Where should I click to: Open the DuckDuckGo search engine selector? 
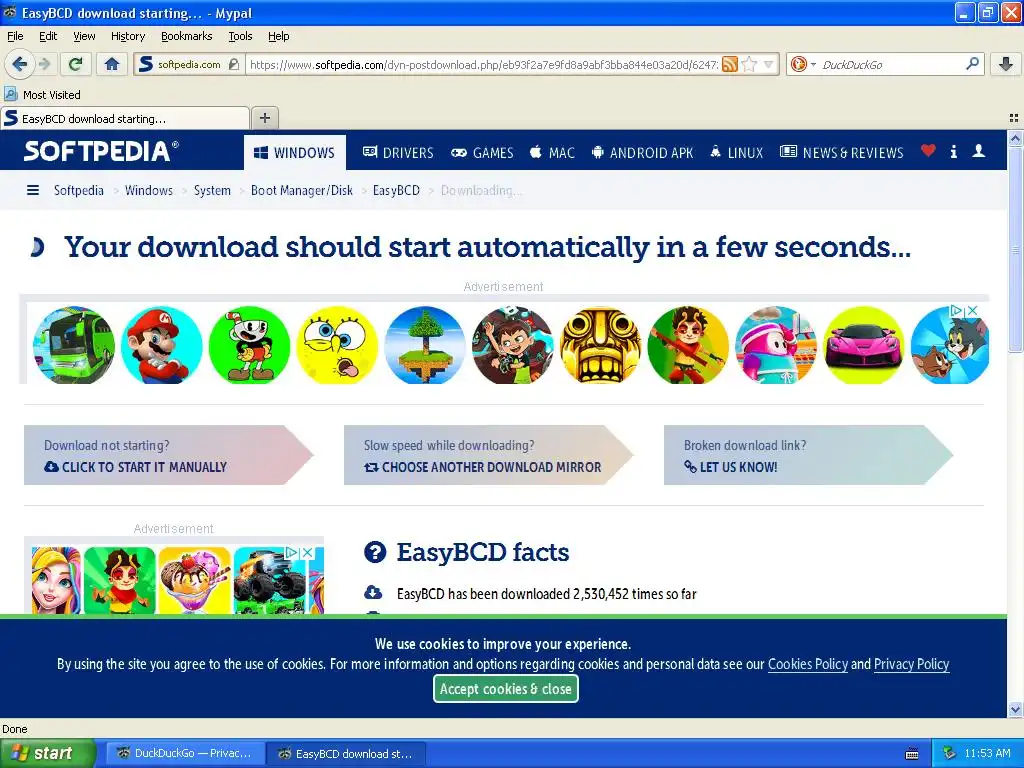click(x=803, y=64)
